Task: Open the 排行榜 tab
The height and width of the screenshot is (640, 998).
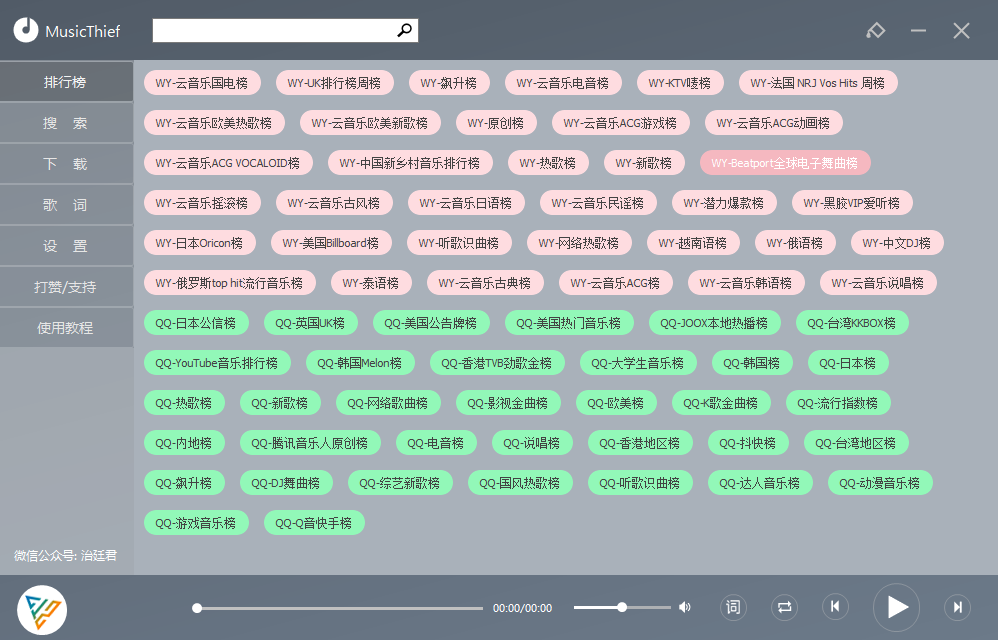Action: [x=66, y=82]
